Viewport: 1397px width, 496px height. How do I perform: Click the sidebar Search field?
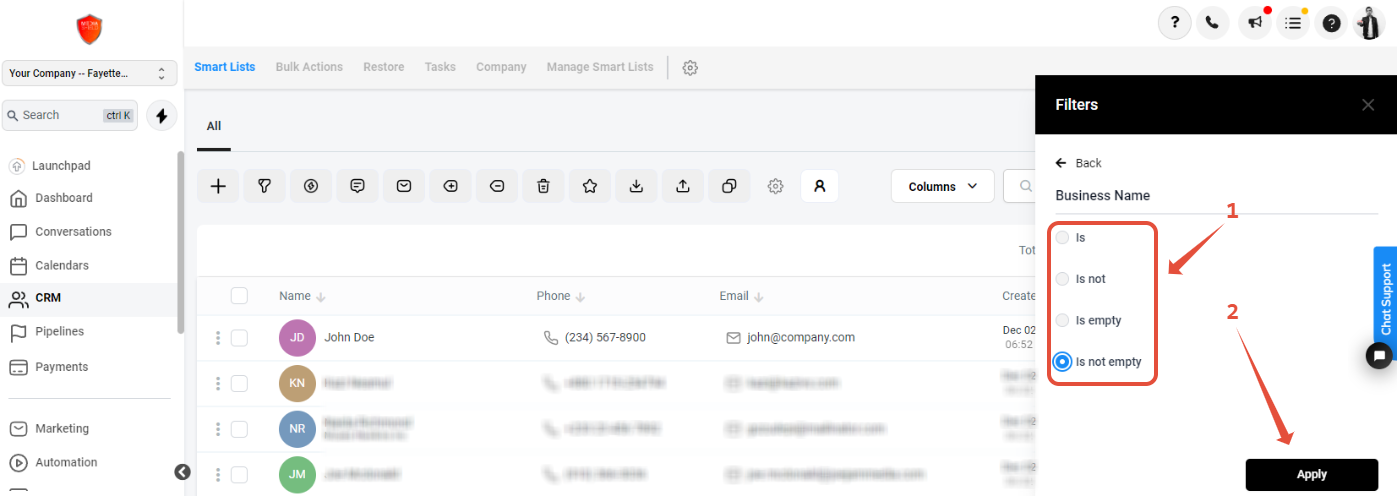tap(70, 115)
